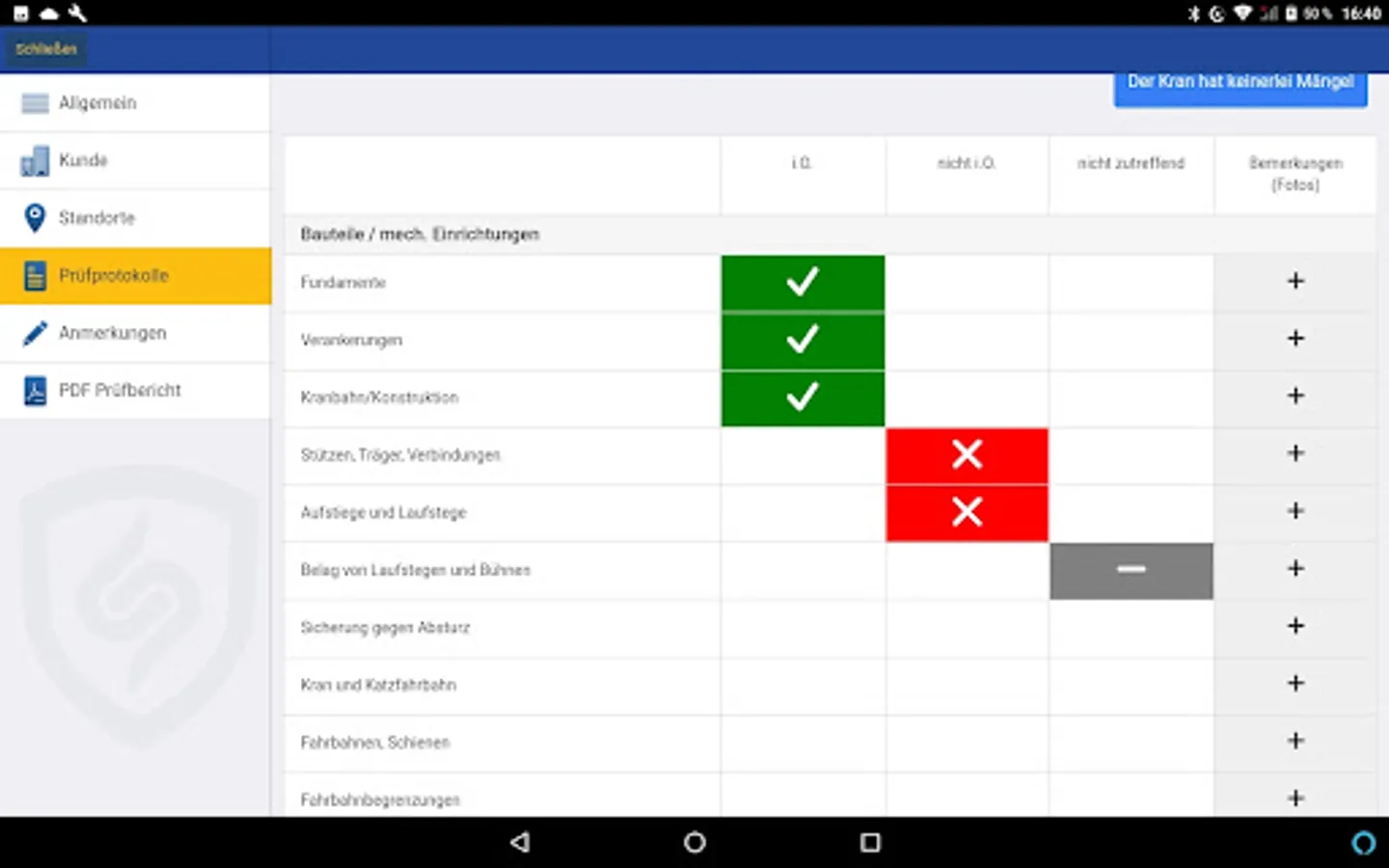This screenshot has width=1389, height=868.
Task: Add remark for Verankerungen row
Action: [1295, 339]
